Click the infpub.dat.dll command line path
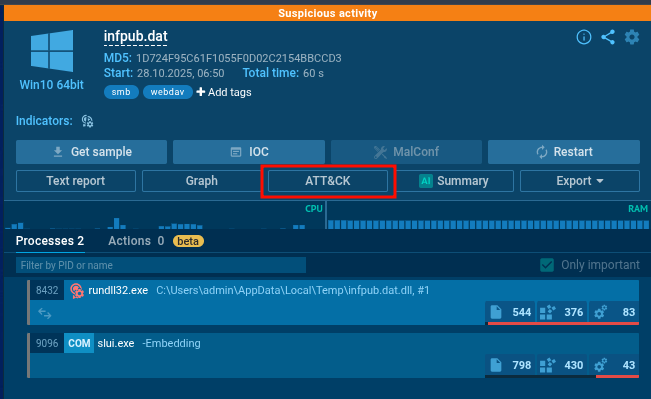This screenshot has height=399, width=651. (293, 290)
